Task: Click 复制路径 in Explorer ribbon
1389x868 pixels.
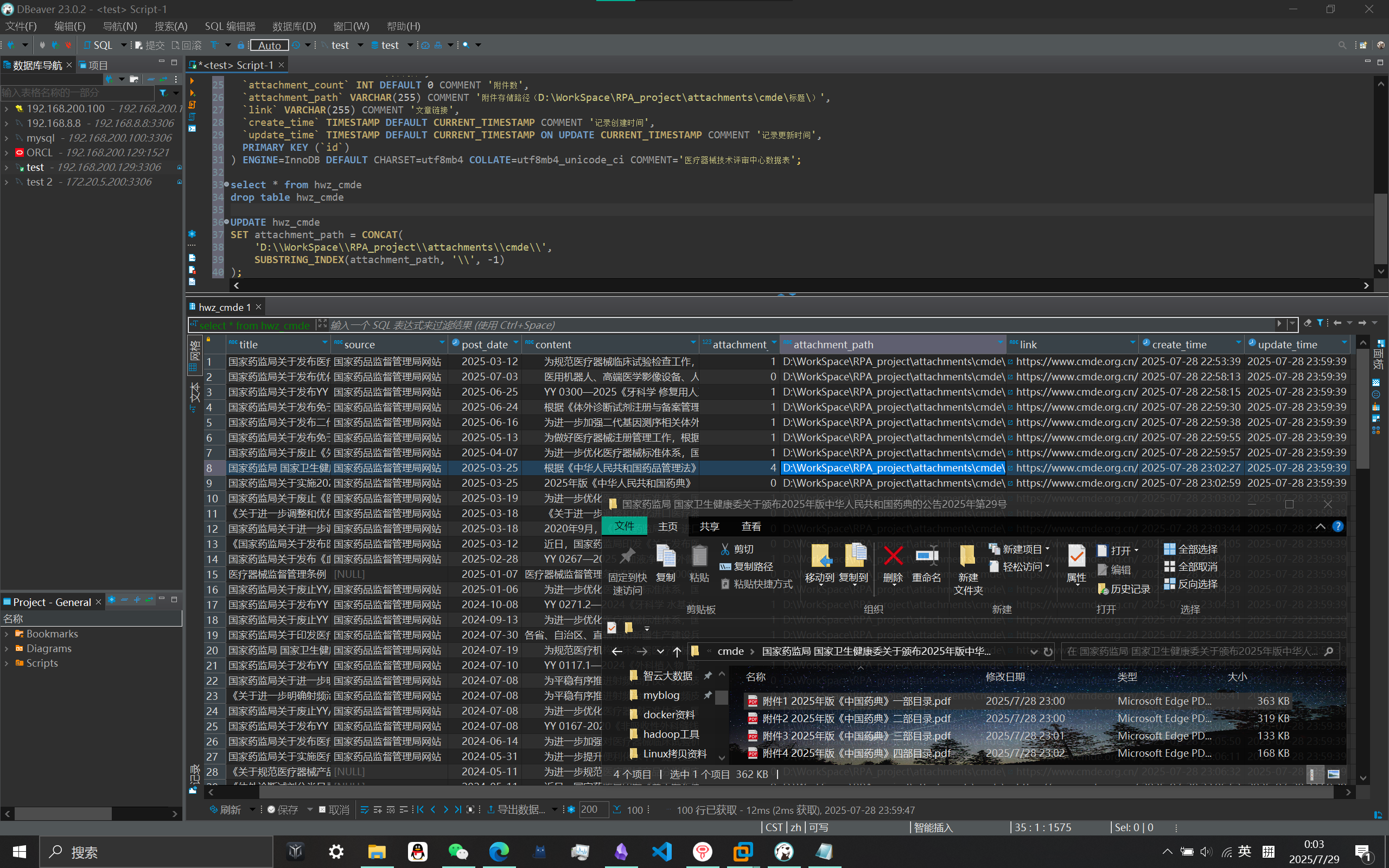Action: pos(747,566)
